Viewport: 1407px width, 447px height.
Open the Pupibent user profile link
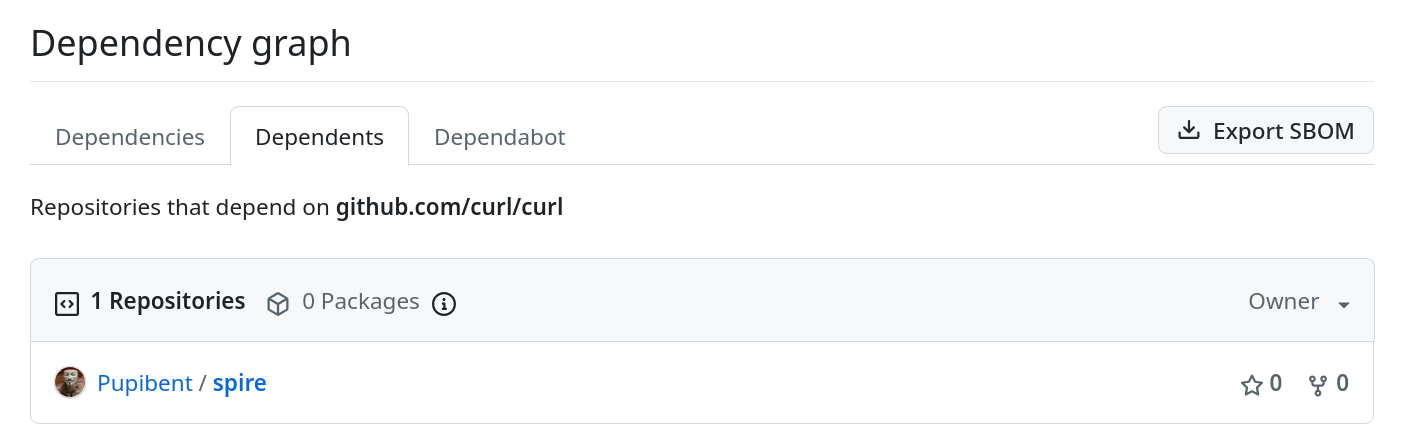tap(144, 383)
